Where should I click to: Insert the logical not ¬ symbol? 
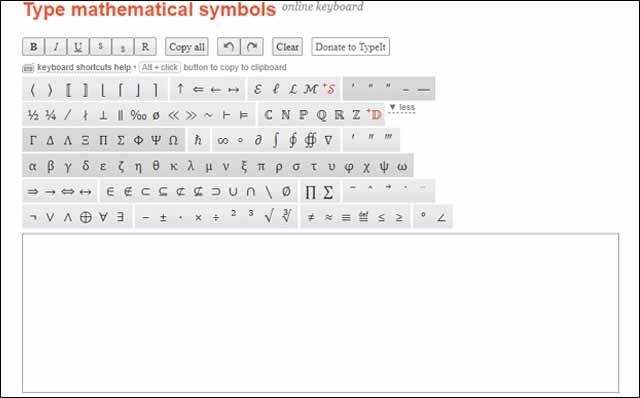tap(33, 217)
